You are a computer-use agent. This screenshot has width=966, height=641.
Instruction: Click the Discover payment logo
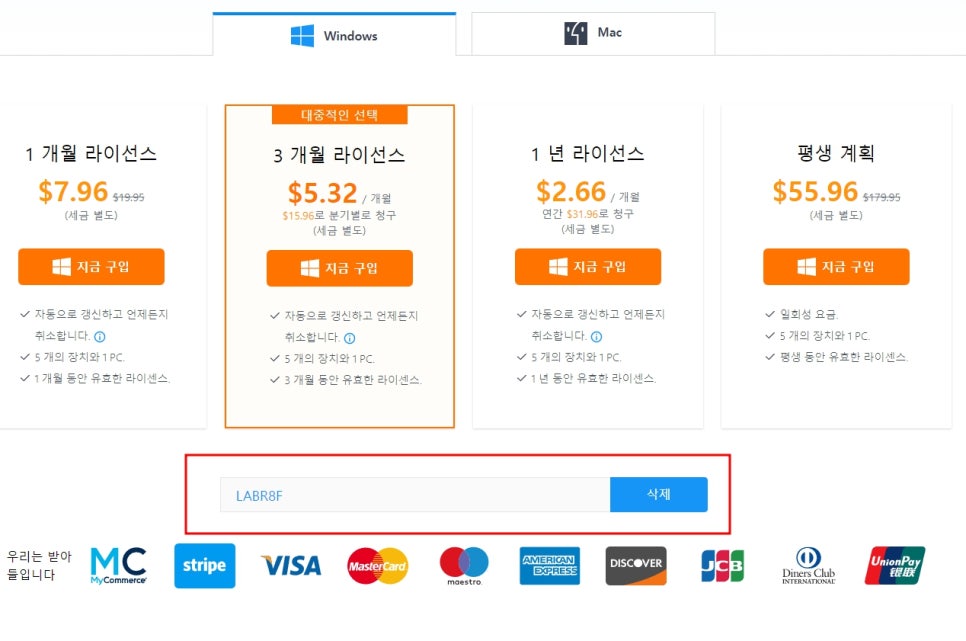pyautogui.click(x=636, y=566)
